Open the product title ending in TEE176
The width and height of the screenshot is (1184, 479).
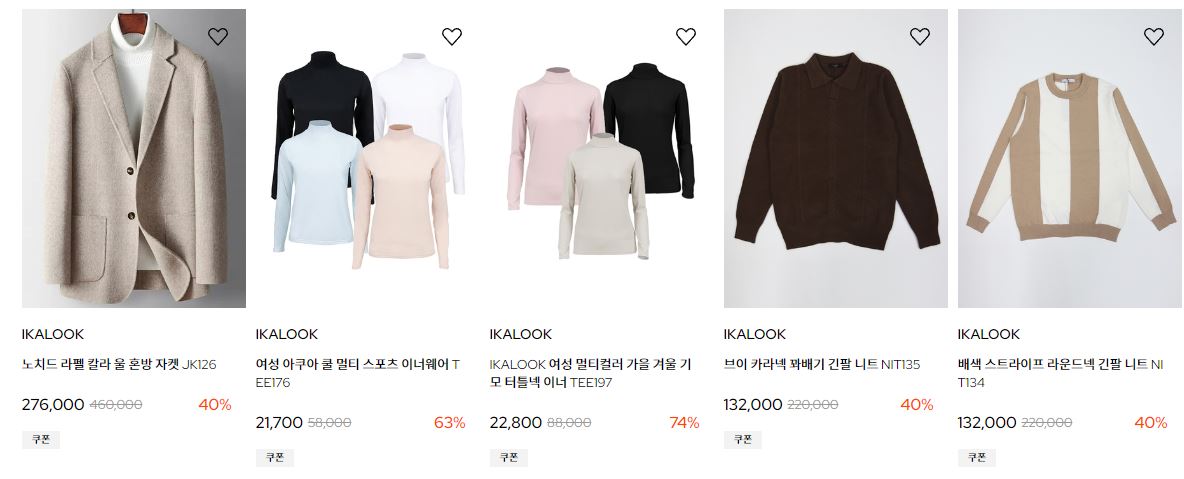358,373
